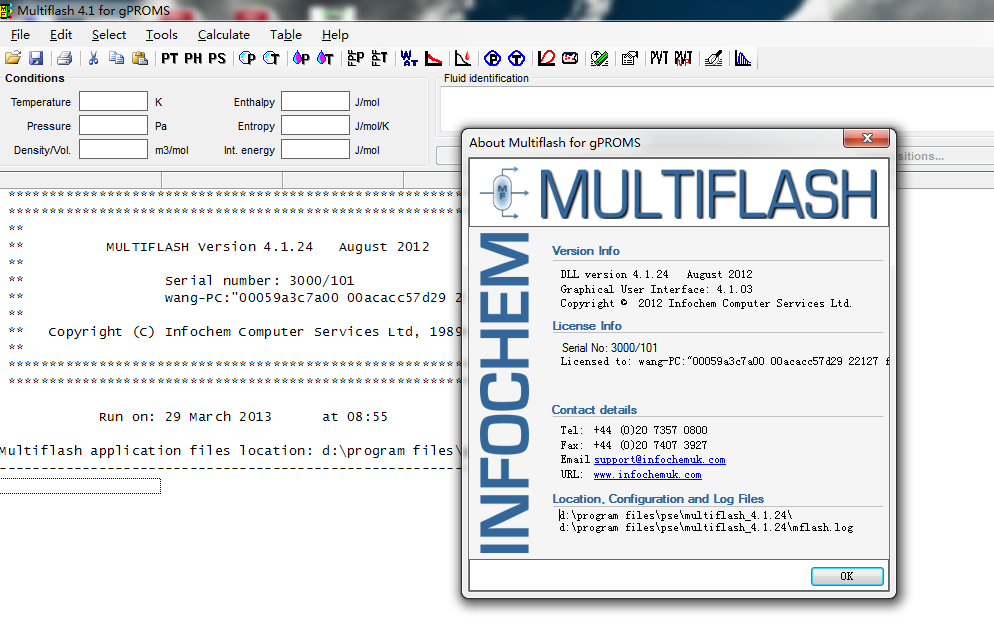Choose the stacked-letters P flash icon
The width and height of the screenshot is (994, 639).
[356, 58]
